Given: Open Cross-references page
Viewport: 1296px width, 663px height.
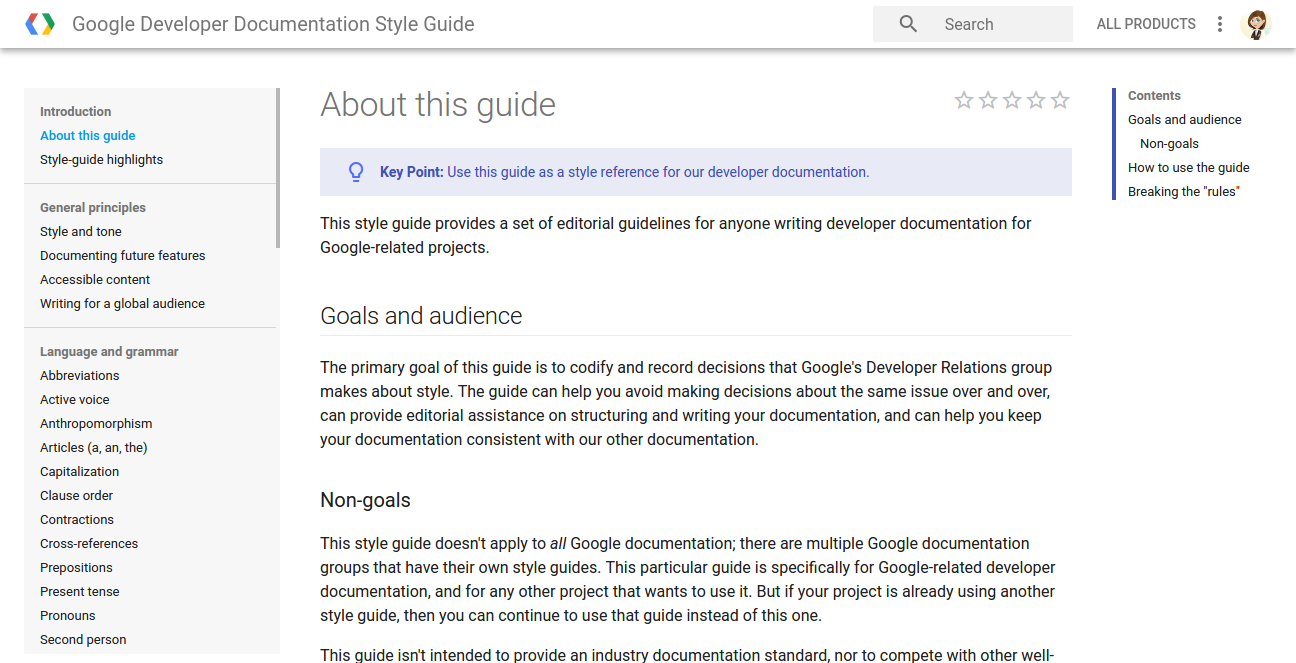Looking at the screenshot, I should (x=89, y=544).
